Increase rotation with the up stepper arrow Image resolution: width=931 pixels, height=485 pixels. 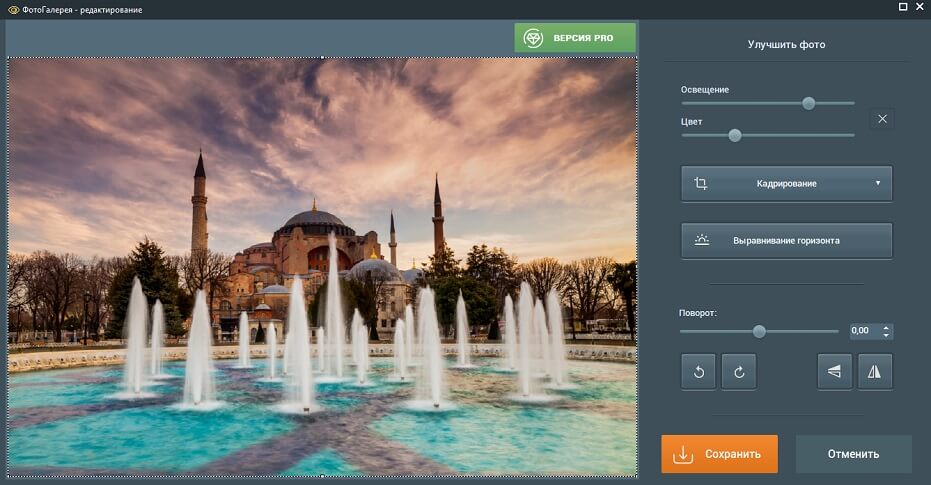(x=886, y=327)
